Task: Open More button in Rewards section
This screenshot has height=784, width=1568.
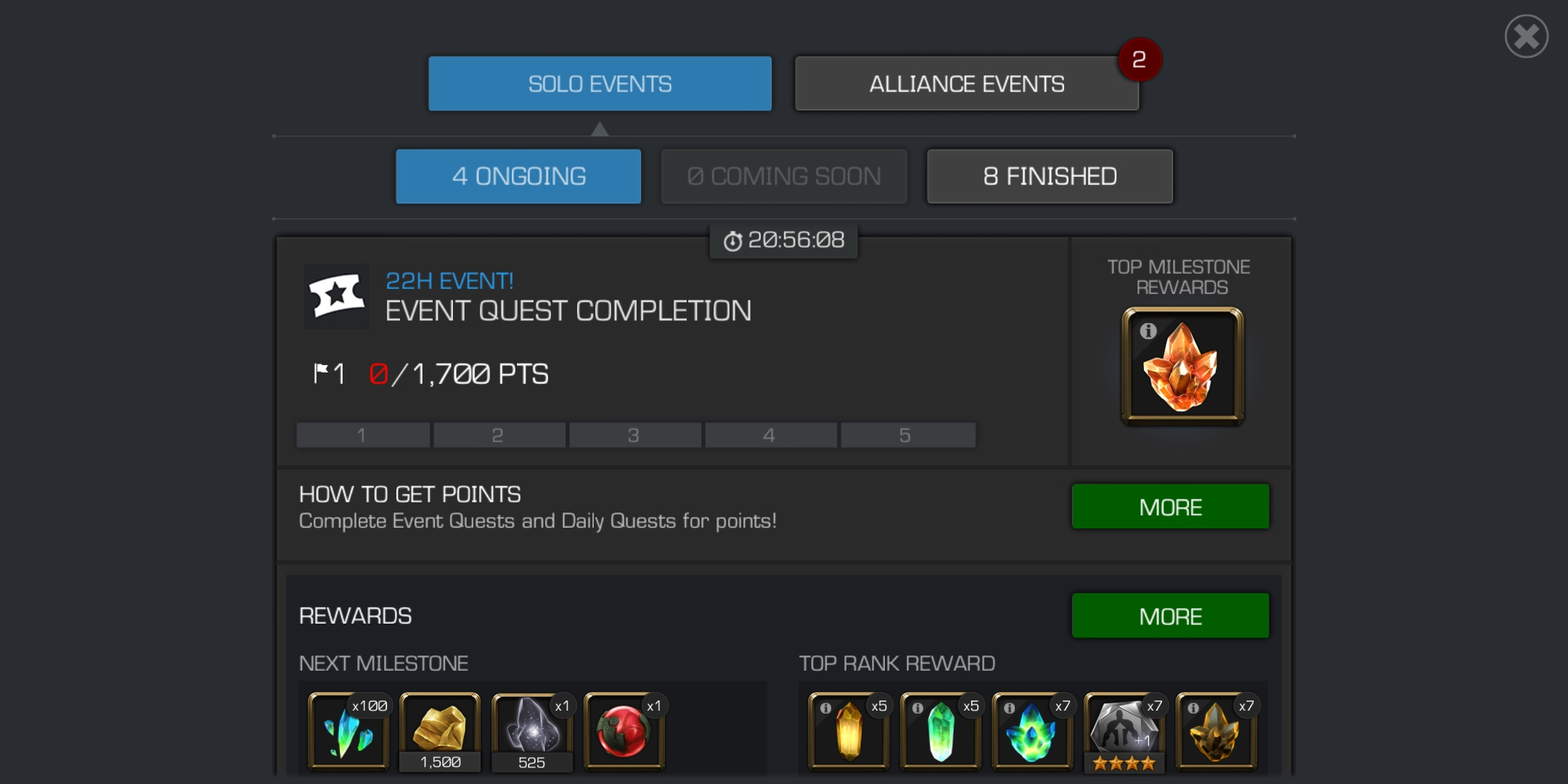Action: coord(1170,616)
